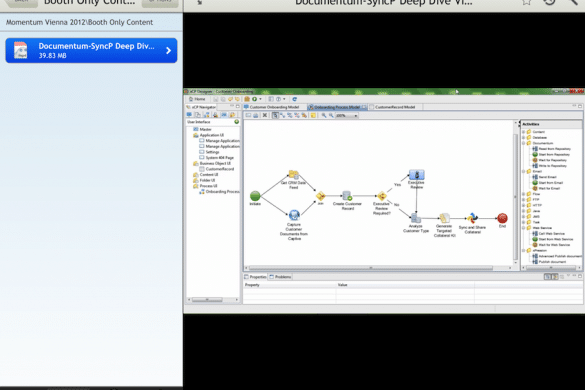This screenshot has width=585, height=390.
Task: Click the yellow sticky note toolbar icon
Action: point(313,116)
